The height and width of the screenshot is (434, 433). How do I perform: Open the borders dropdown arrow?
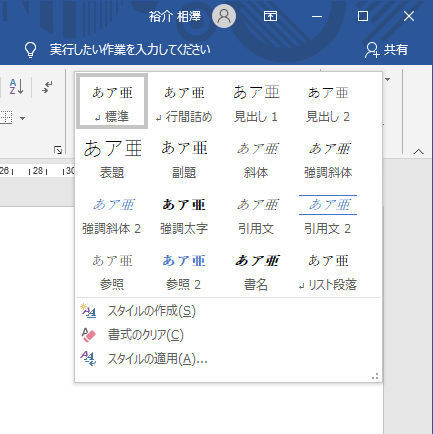pos(23,118)
